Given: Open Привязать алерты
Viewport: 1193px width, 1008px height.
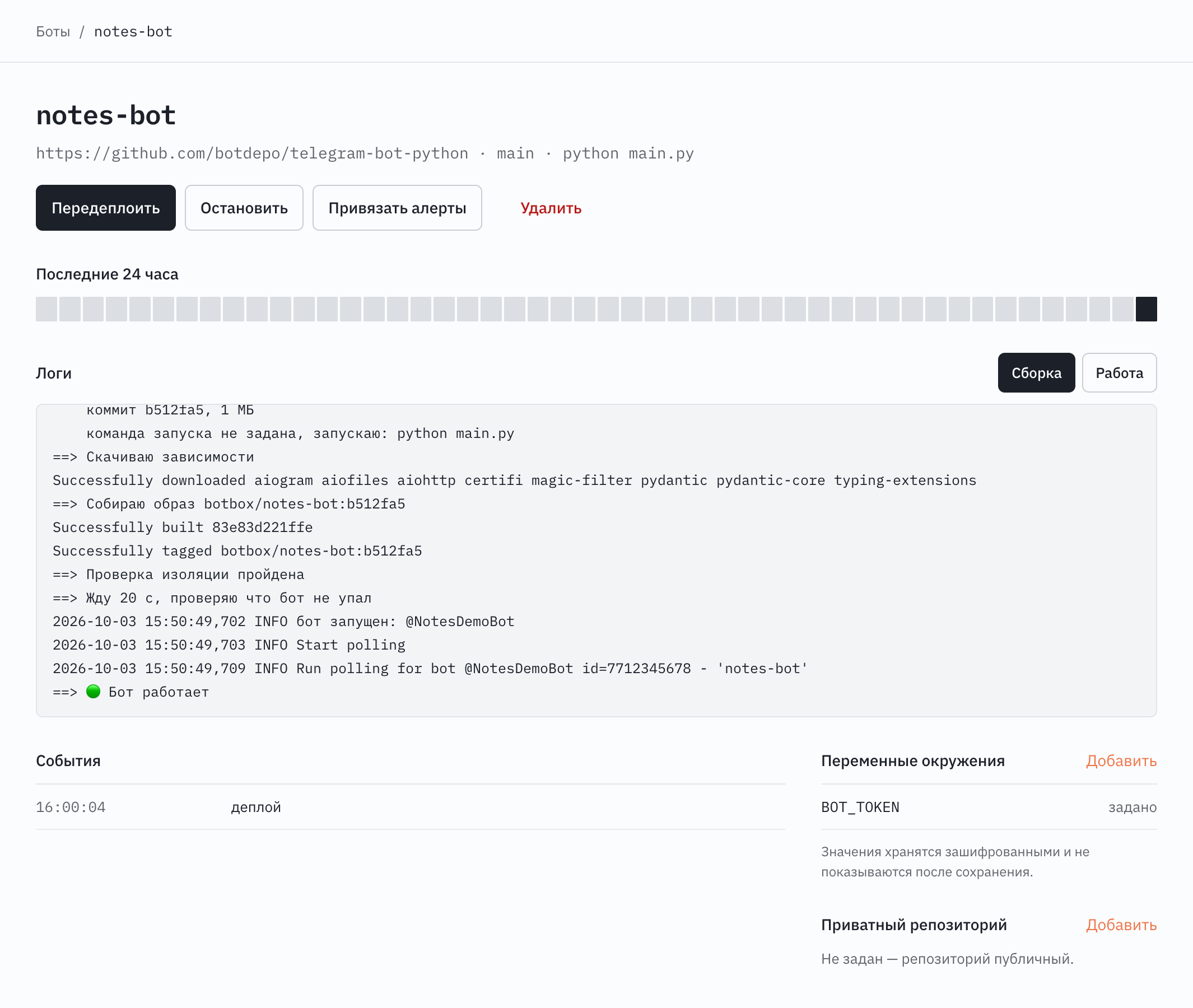Looking at the screenshot, I should click(x=397, y=208).
